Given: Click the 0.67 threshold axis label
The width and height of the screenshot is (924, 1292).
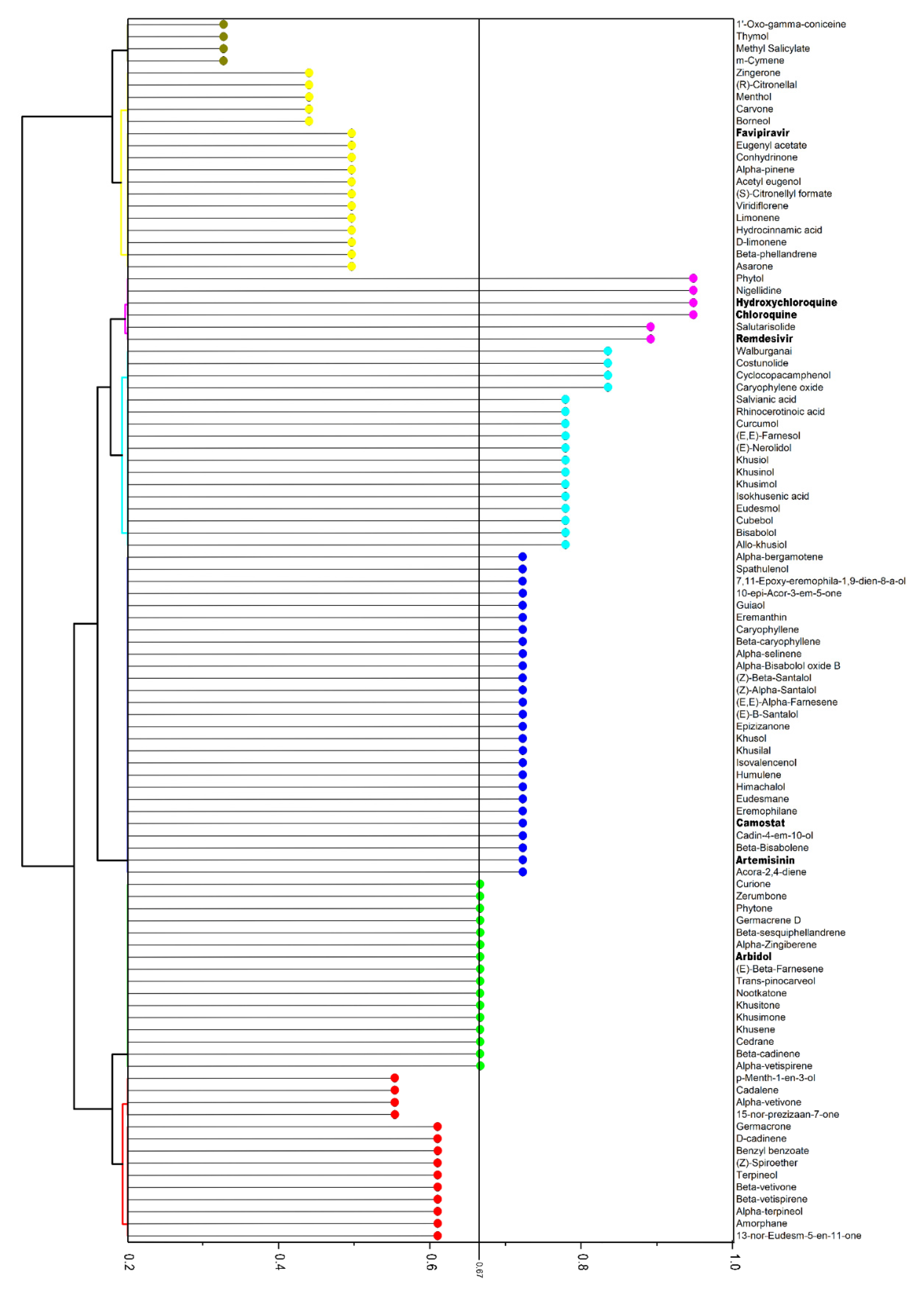Looking at the screenshot, I should coord(479,1270).
